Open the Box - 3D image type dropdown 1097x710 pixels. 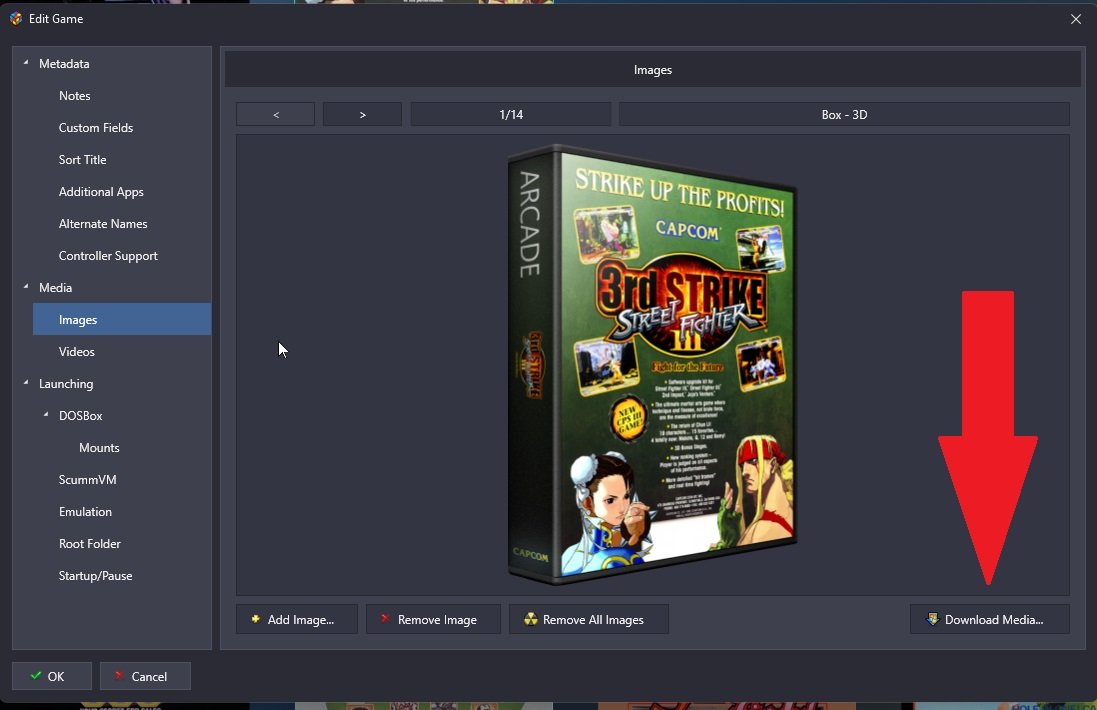pyautogui.click(x=844, y=115)
